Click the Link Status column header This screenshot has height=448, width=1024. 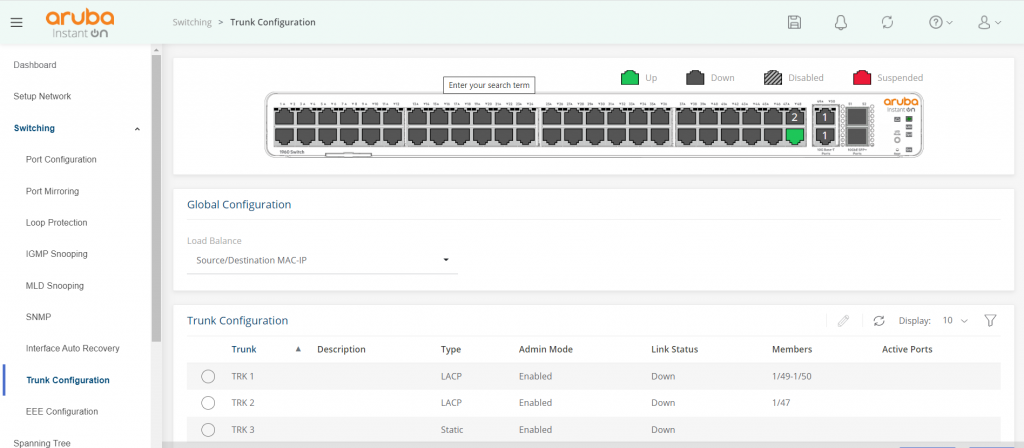(x=675, y=349)
